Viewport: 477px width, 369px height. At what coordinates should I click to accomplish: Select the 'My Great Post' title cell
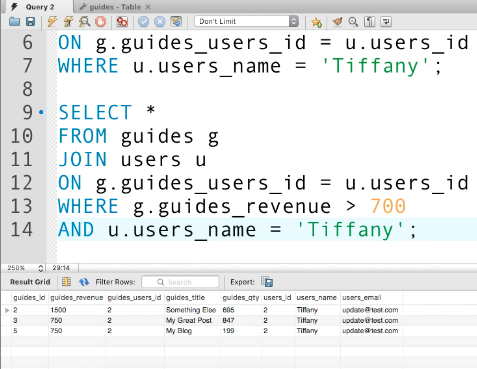[x=192, y=320]
